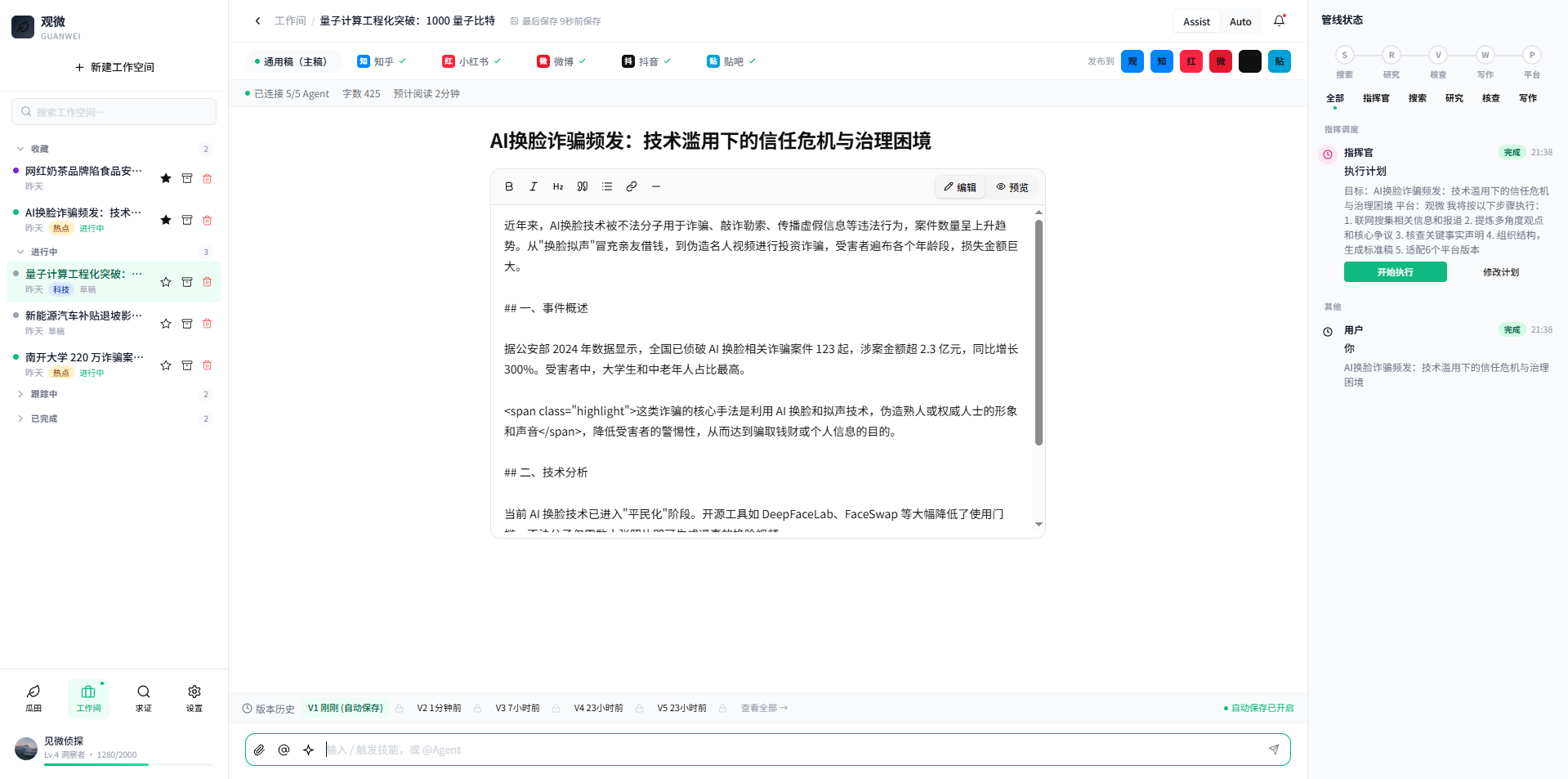Click 修改计划 button
The width and height of the screenshot is (1568, 779).
1501,272
